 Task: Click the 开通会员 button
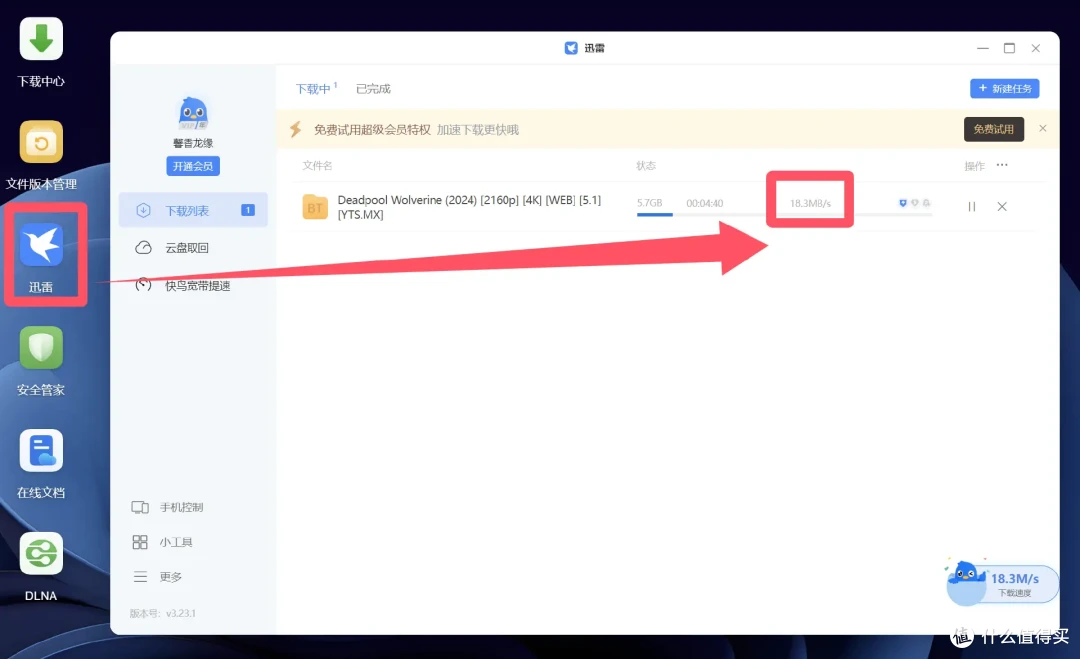193,166
